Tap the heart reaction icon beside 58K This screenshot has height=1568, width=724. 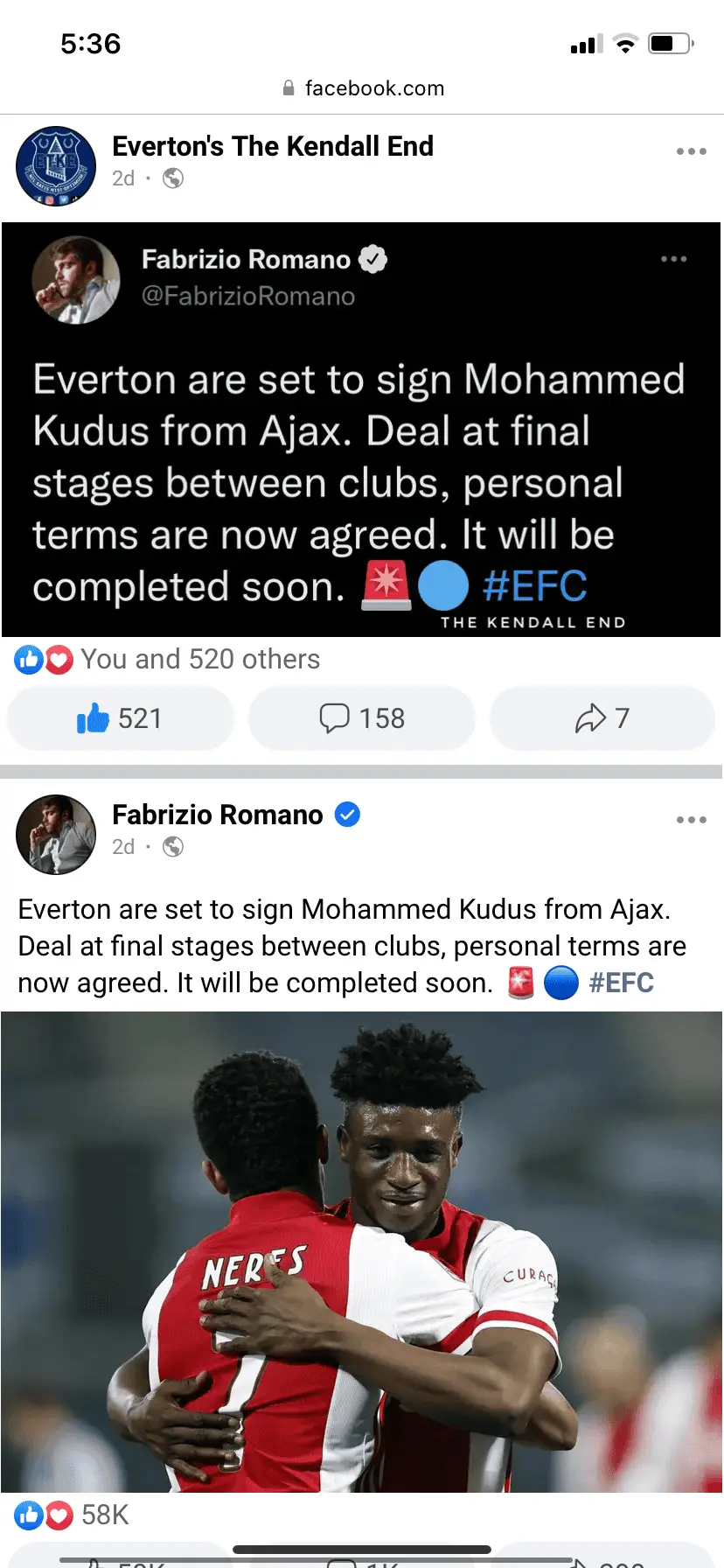59,1515
